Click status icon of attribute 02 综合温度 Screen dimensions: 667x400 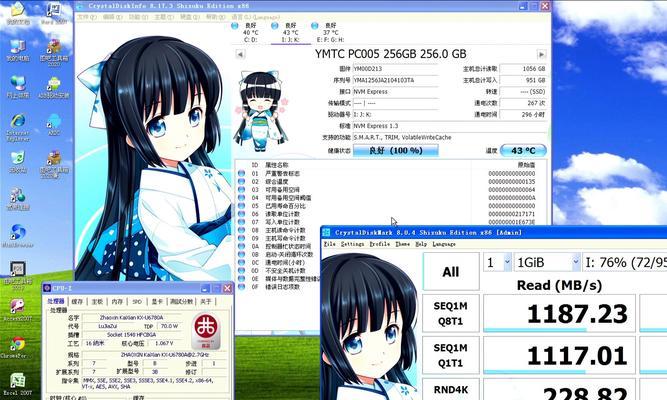click(x=242, y=182)
